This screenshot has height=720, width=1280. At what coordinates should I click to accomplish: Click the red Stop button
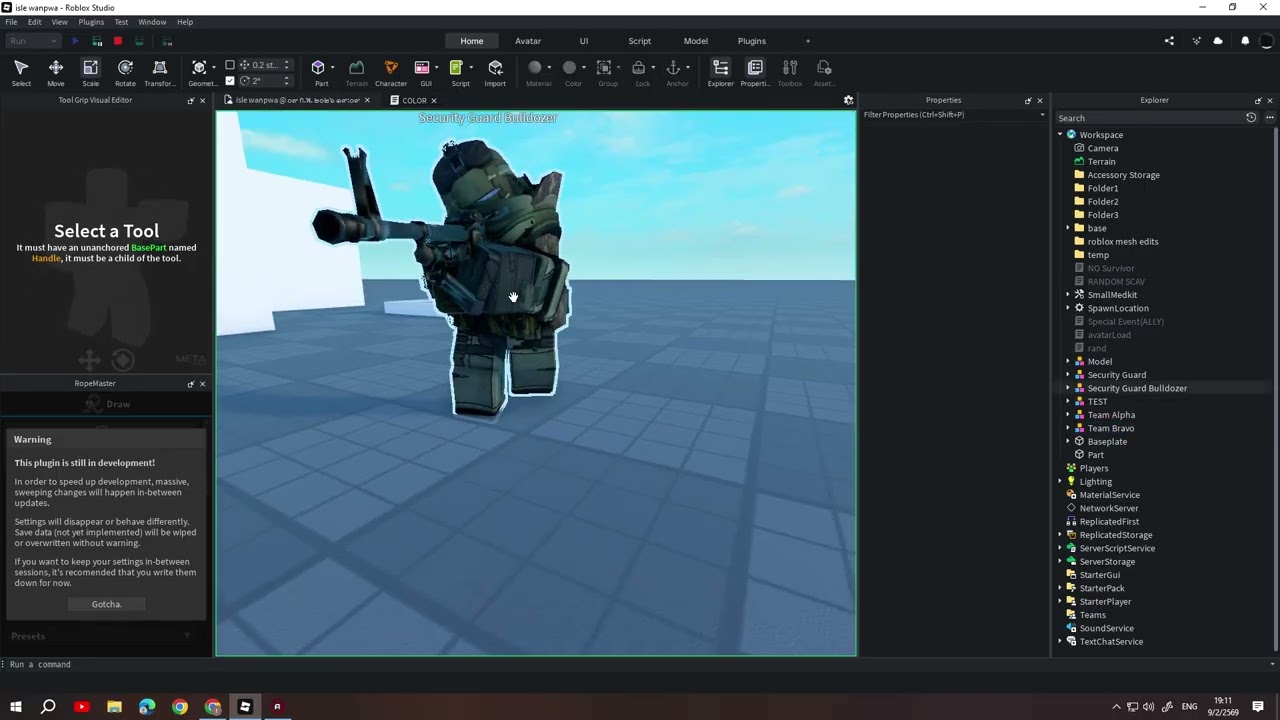point(117,41)
